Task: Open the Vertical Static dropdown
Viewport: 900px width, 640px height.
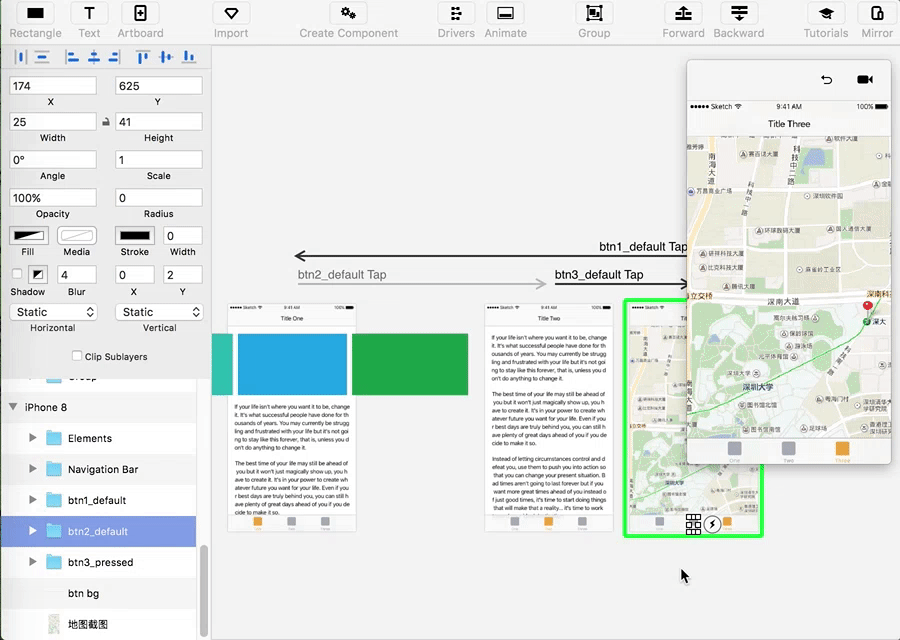Action: click(x=159, y=312)
